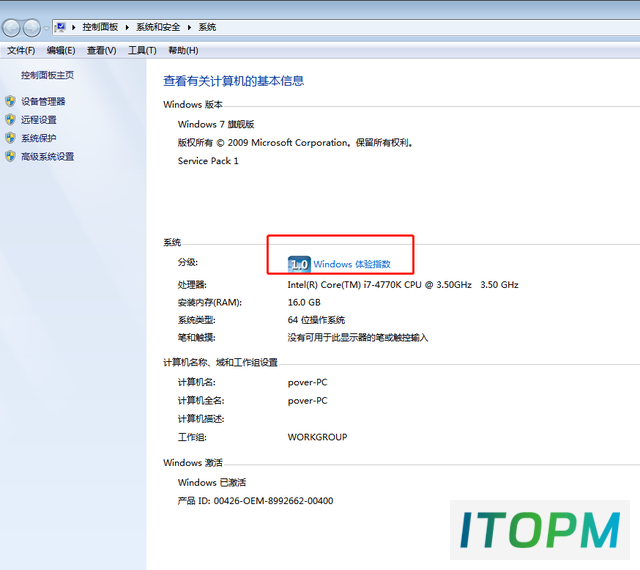Select 系统 in the address breadcrumb

(x=207, y=27)
